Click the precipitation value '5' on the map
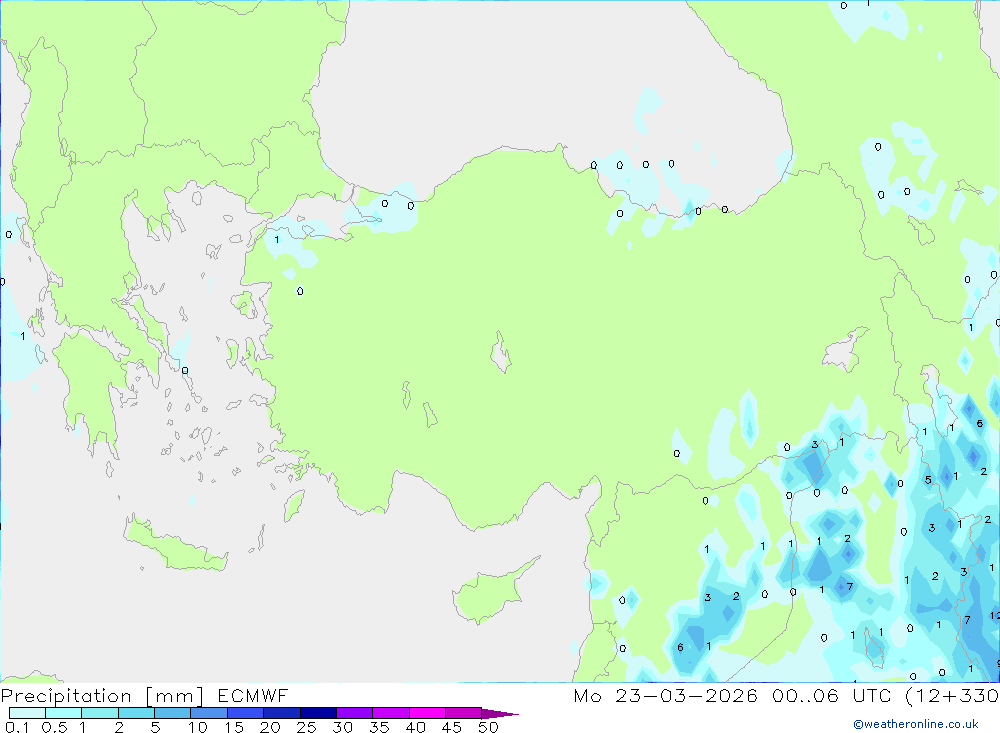Viewport: 1000px width, 733px height. [x=928, y=480]
